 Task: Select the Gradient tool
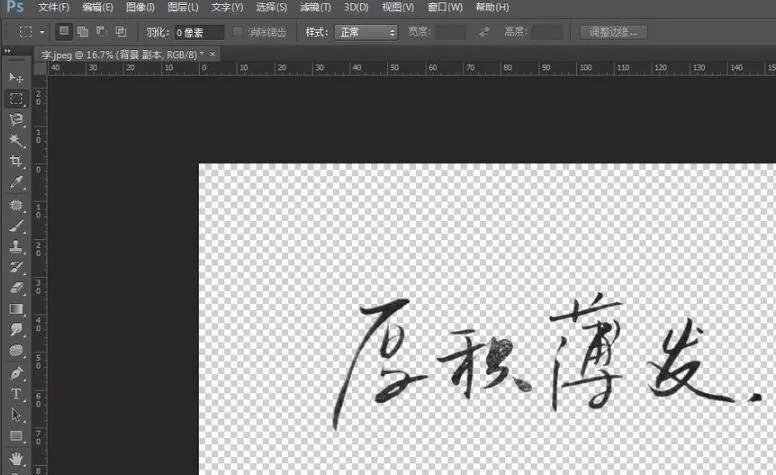click(x=16, y=309)
